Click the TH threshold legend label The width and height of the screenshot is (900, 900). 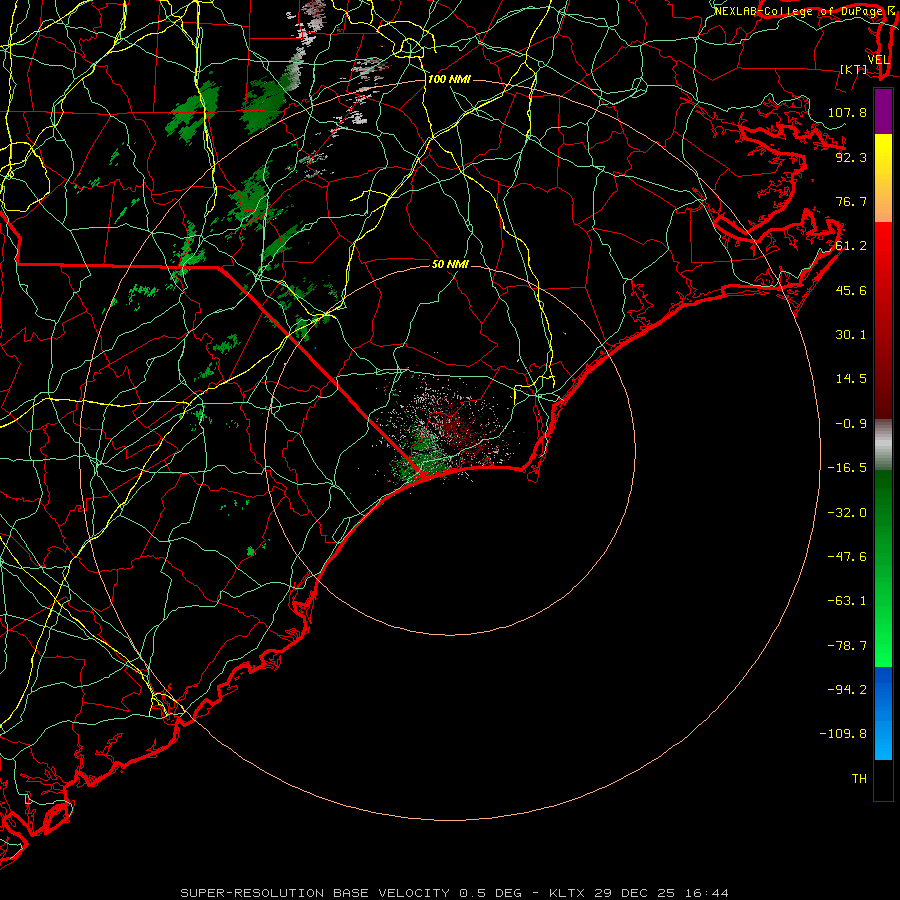pos(859,779)
